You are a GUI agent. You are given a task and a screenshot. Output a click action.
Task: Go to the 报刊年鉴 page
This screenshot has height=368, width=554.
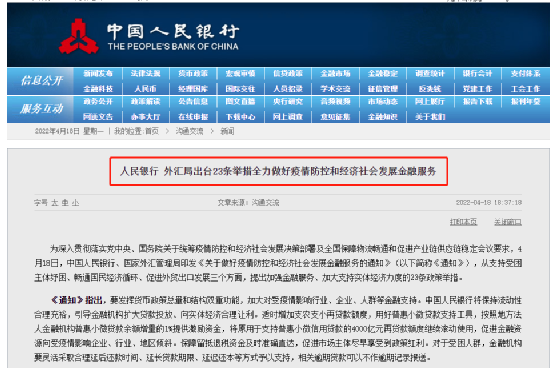(525, 102)
